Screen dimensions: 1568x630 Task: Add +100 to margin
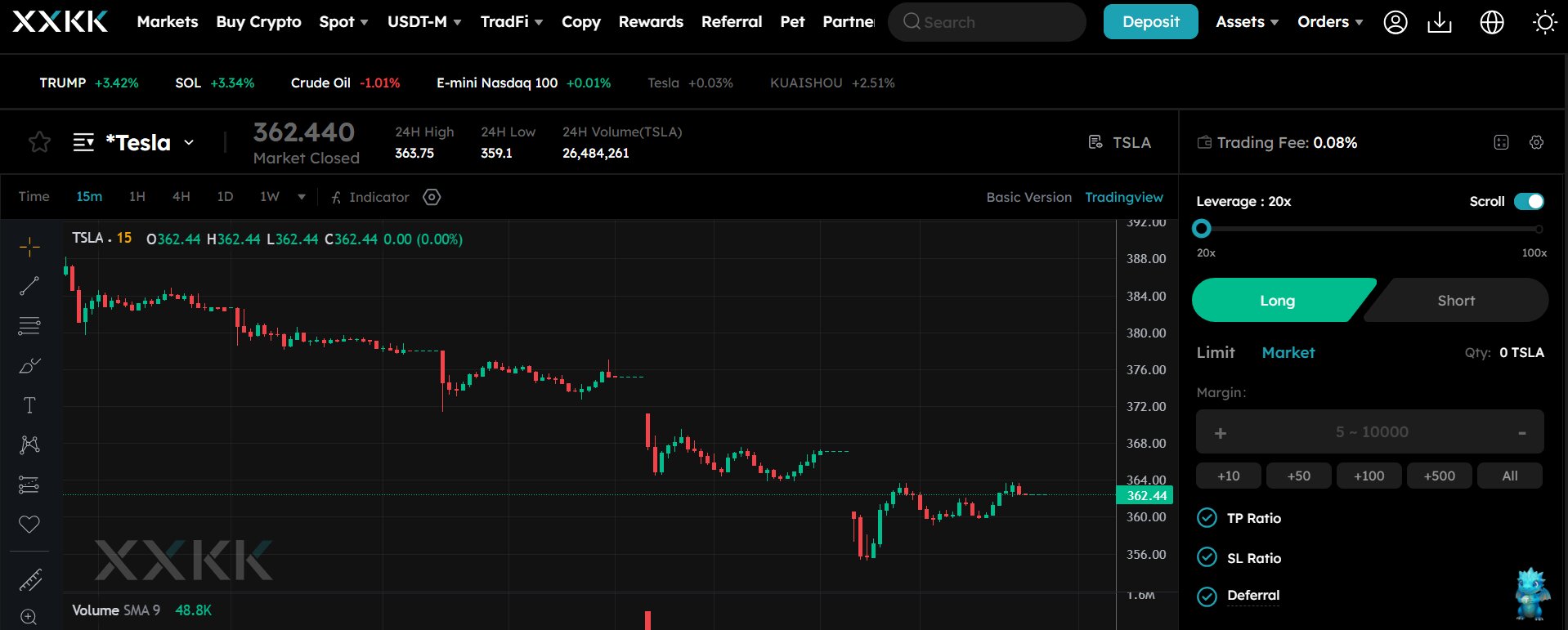(1369, 476)
